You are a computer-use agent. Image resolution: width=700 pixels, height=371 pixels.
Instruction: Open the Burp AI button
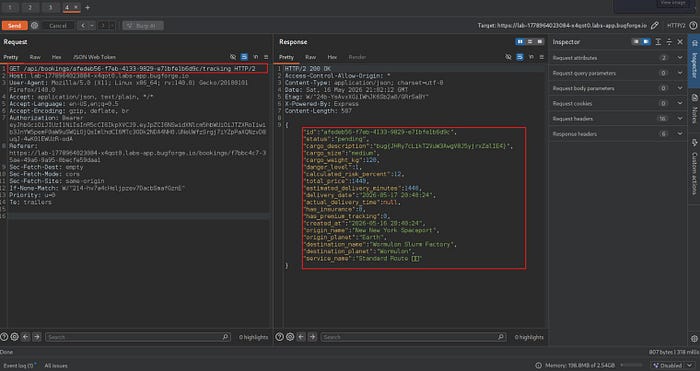point(143,26)
